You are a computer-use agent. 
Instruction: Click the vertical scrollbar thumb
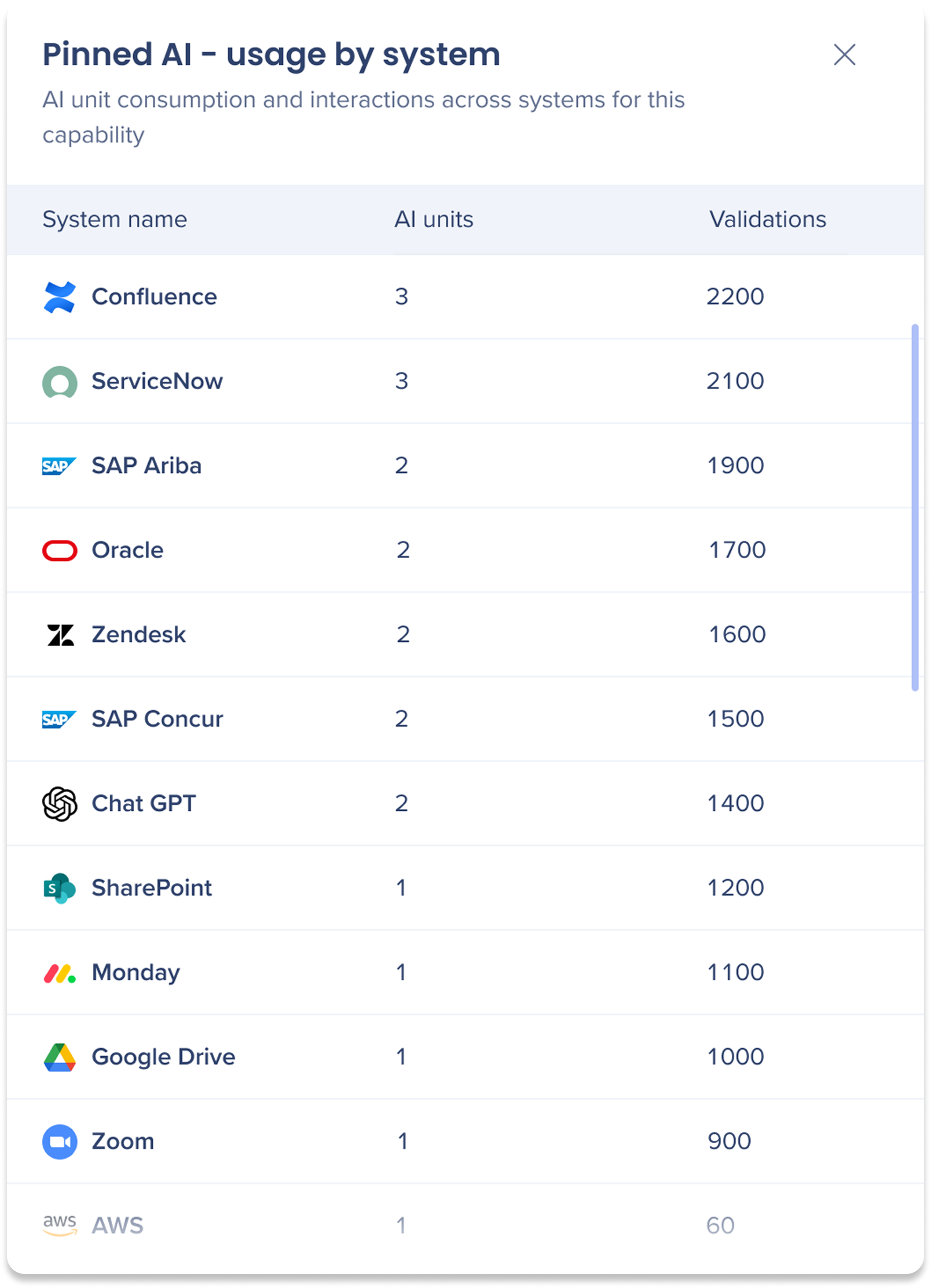coord(915,508)
